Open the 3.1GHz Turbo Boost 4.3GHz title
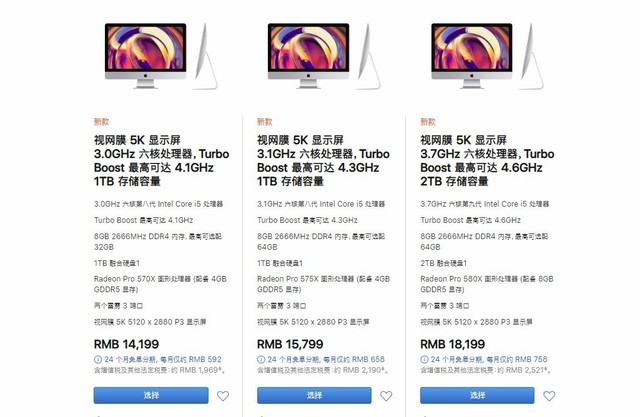Screen dimensions: 640x417 [323, 161]
